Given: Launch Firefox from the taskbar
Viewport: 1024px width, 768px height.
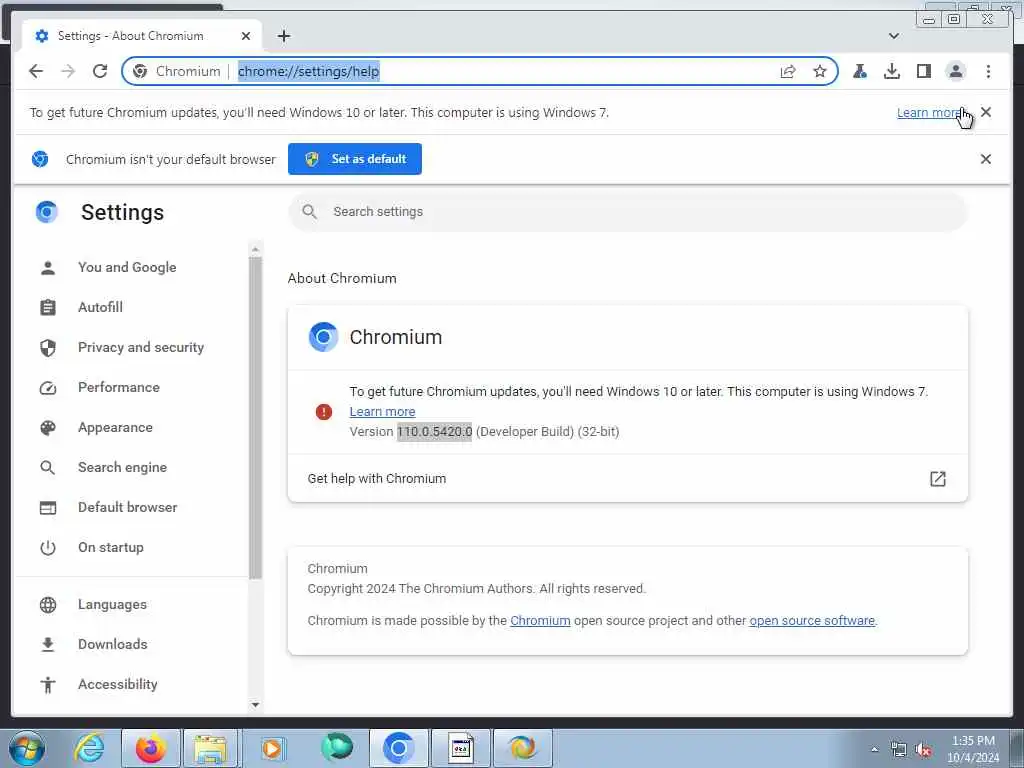Looking at the screenshot, I should (x=151, y=748).
